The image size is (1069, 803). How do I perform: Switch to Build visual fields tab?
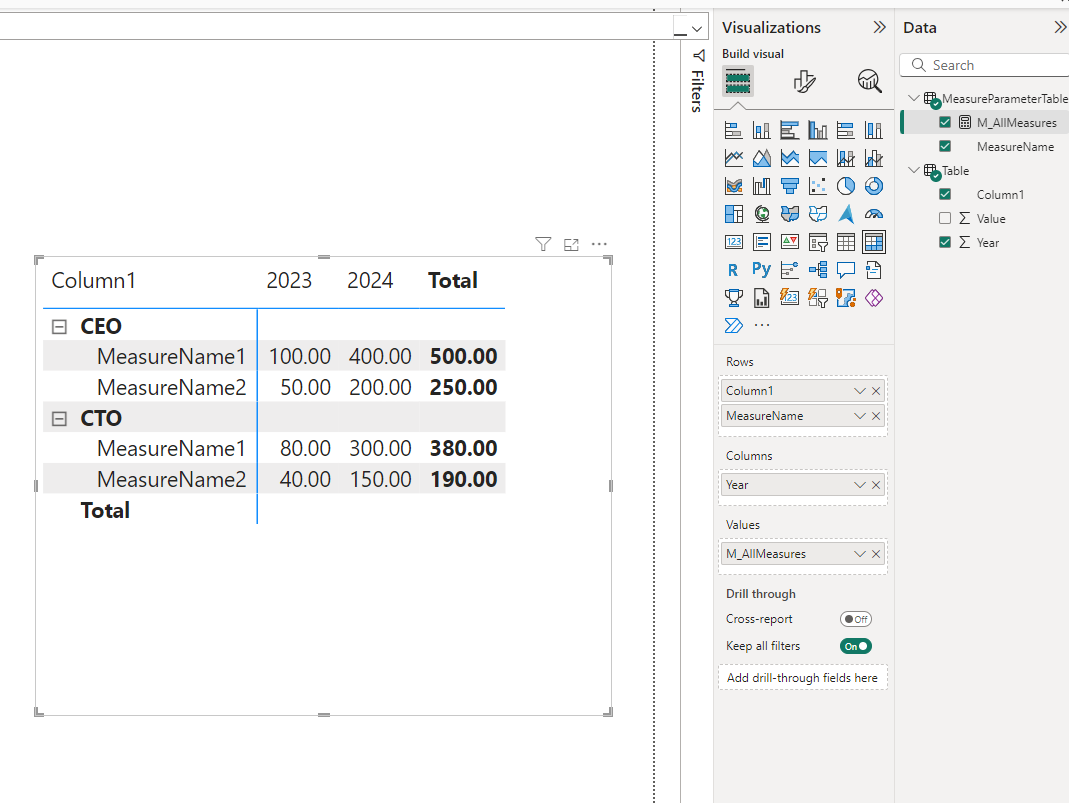pos(738,81)
